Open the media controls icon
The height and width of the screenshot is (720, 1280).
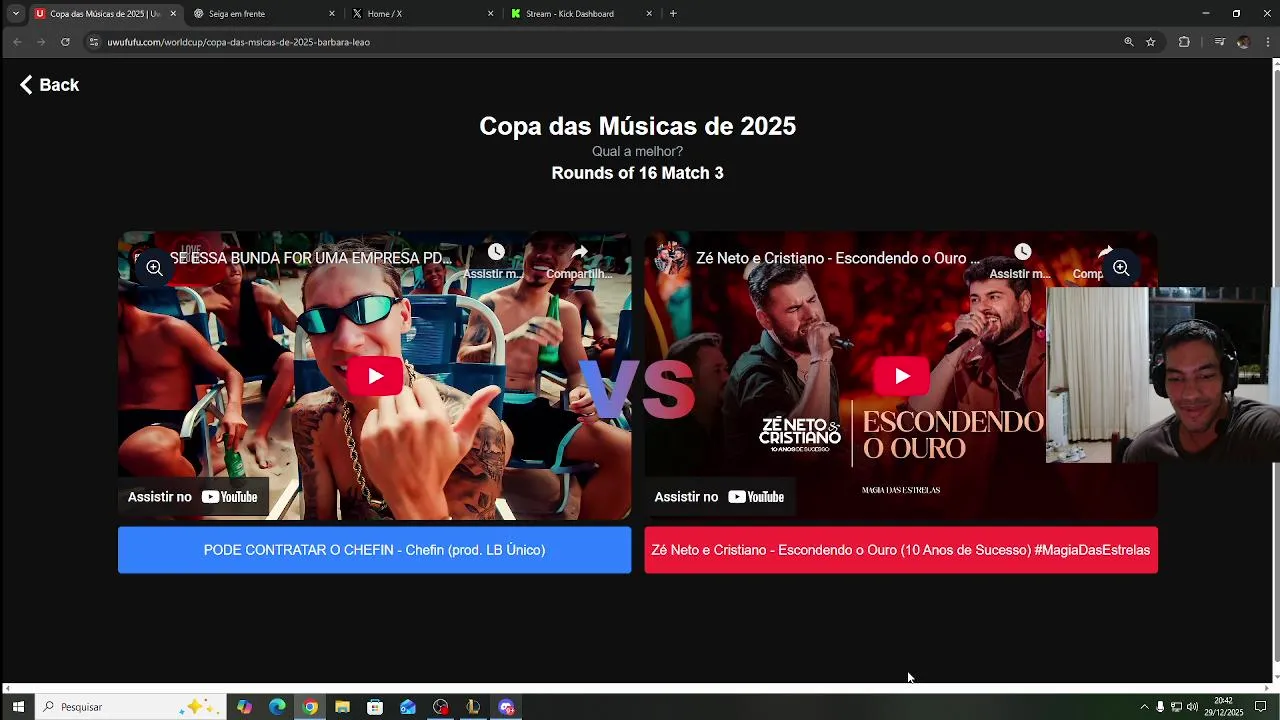coord(1219,42)
